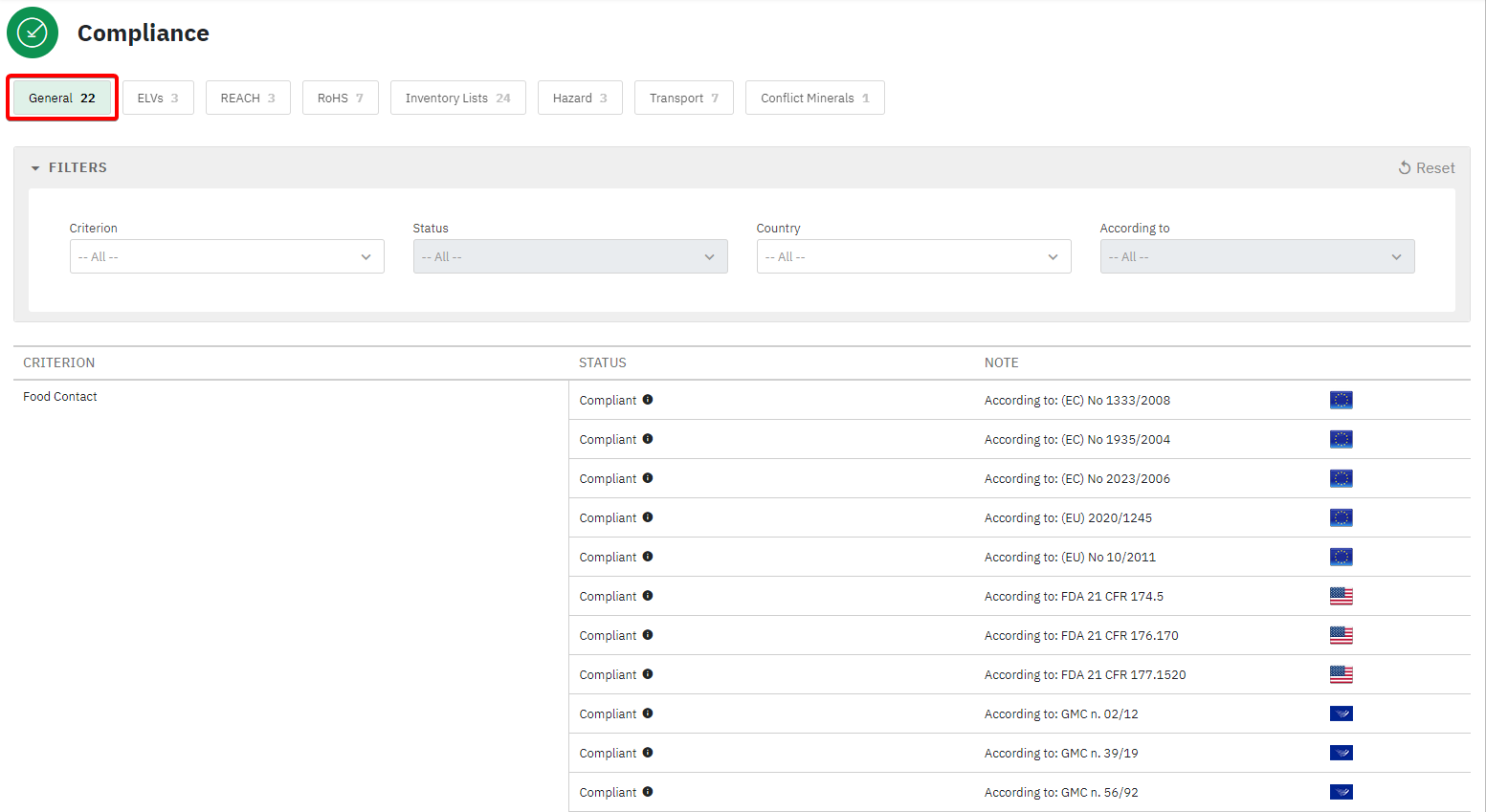This screenshot has height=812, width=1486.
Task: Open the Inventory Lists tab
Action: (457, 98)
